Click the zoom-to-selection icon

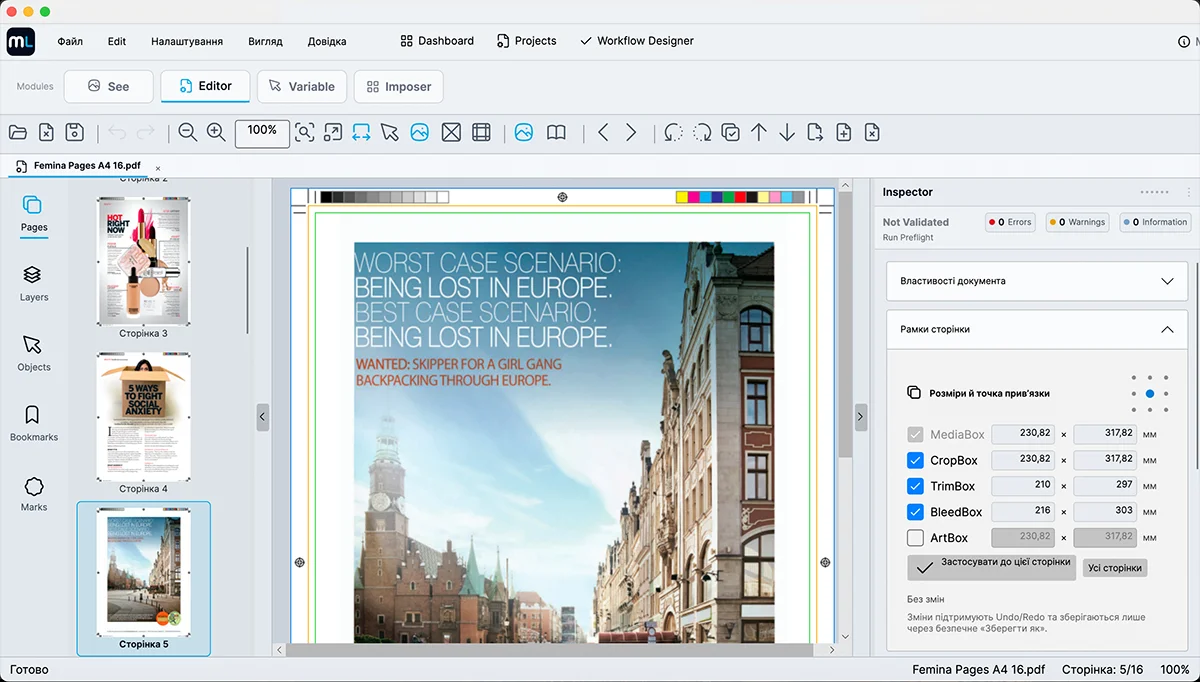pyautogui.click(x=305, y=132)
